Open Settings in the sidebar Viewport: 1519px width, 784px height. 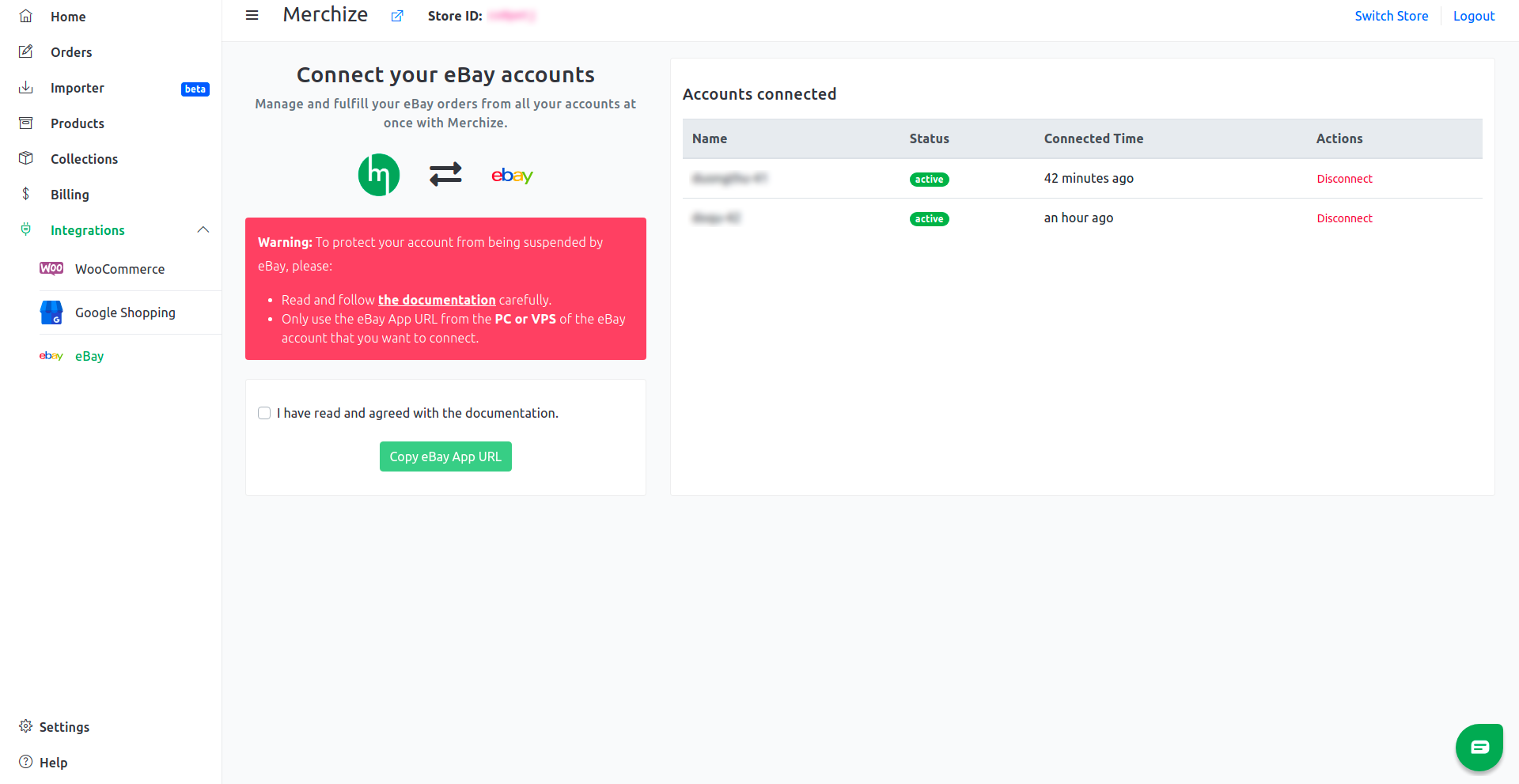[x=64, y=727]
